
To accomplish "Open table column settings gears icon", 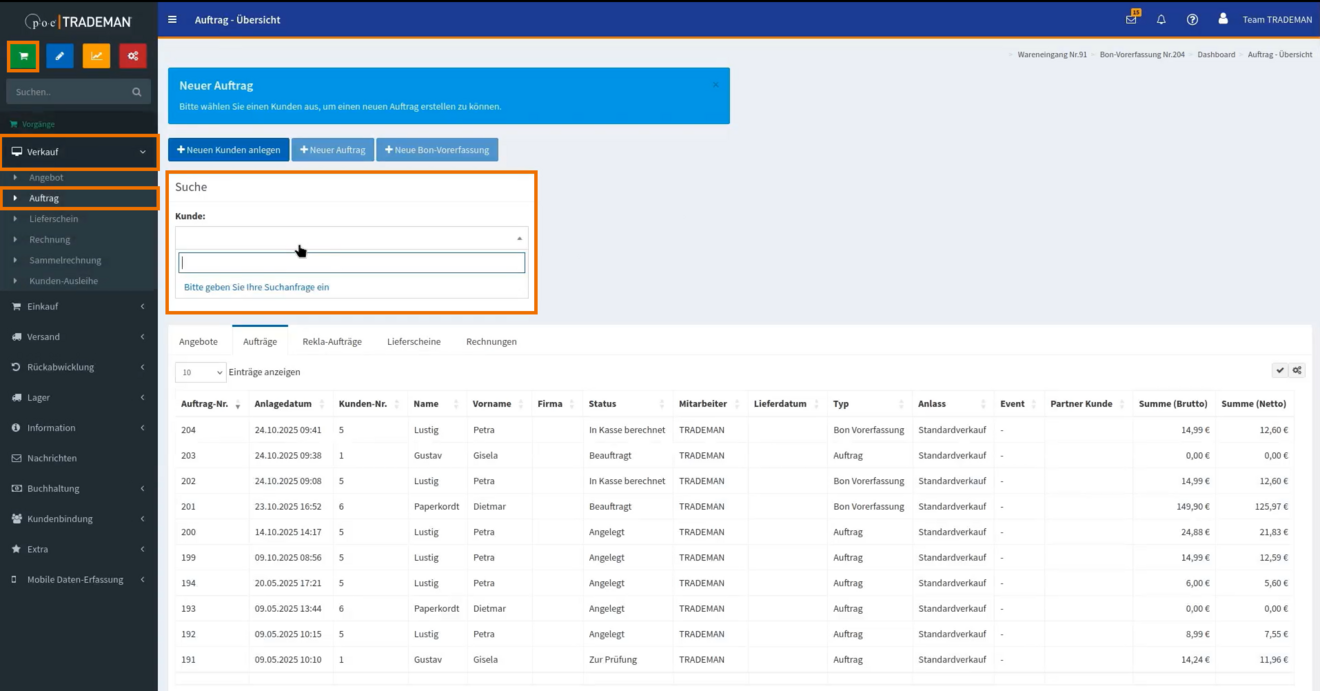I will coord(1297,370).
